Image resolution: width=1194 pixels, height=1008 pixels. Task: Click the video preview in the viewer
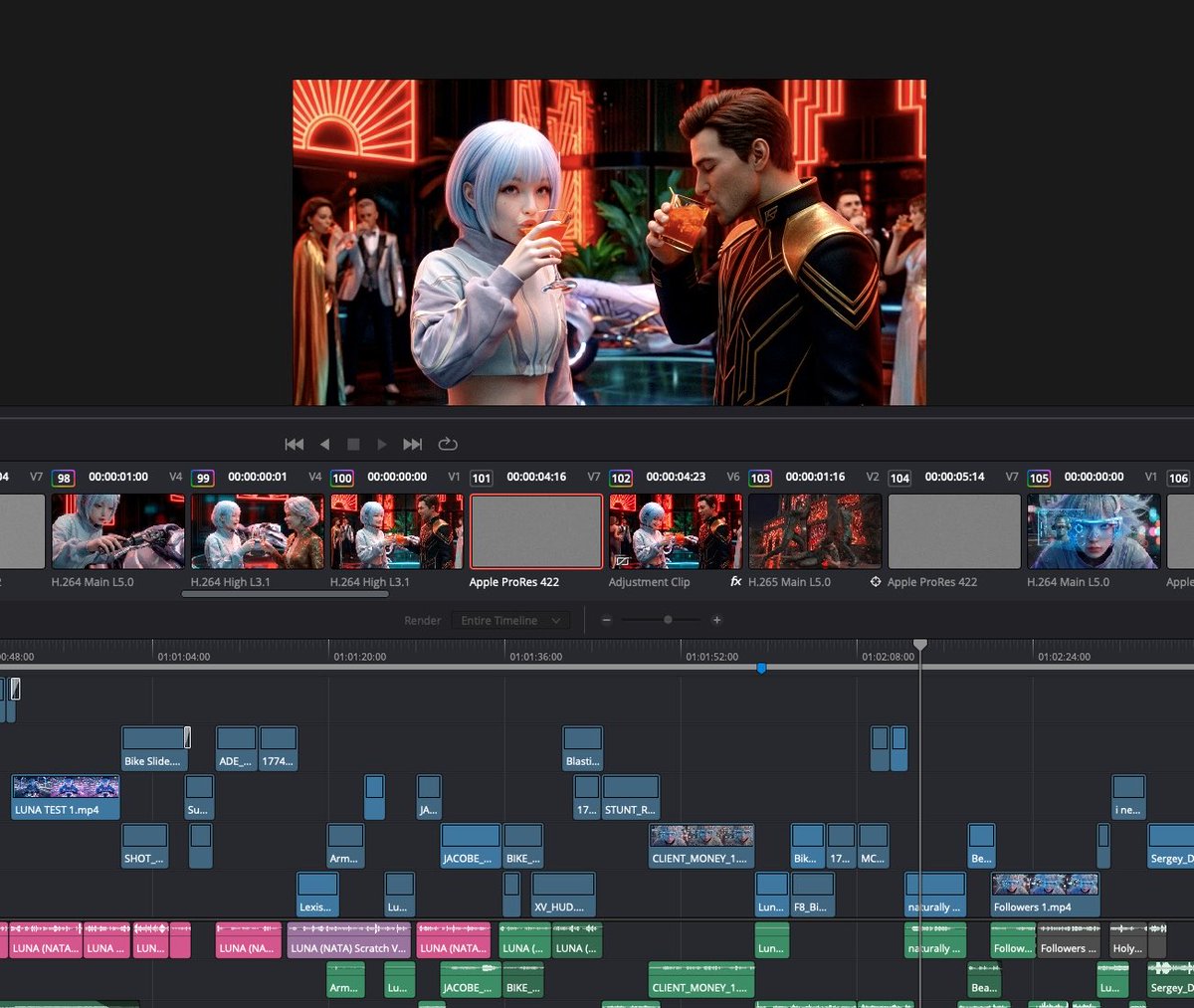tap(609, 242)
